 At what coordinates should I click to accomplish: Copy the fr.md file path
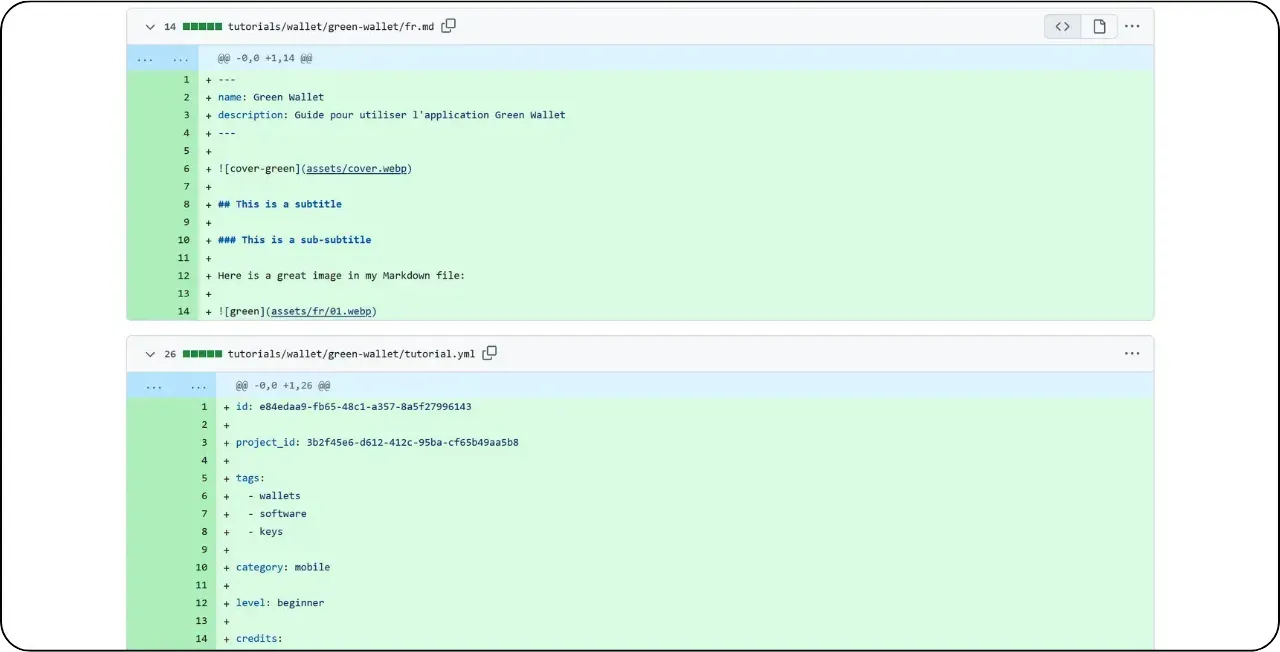[x=448, y=26]
